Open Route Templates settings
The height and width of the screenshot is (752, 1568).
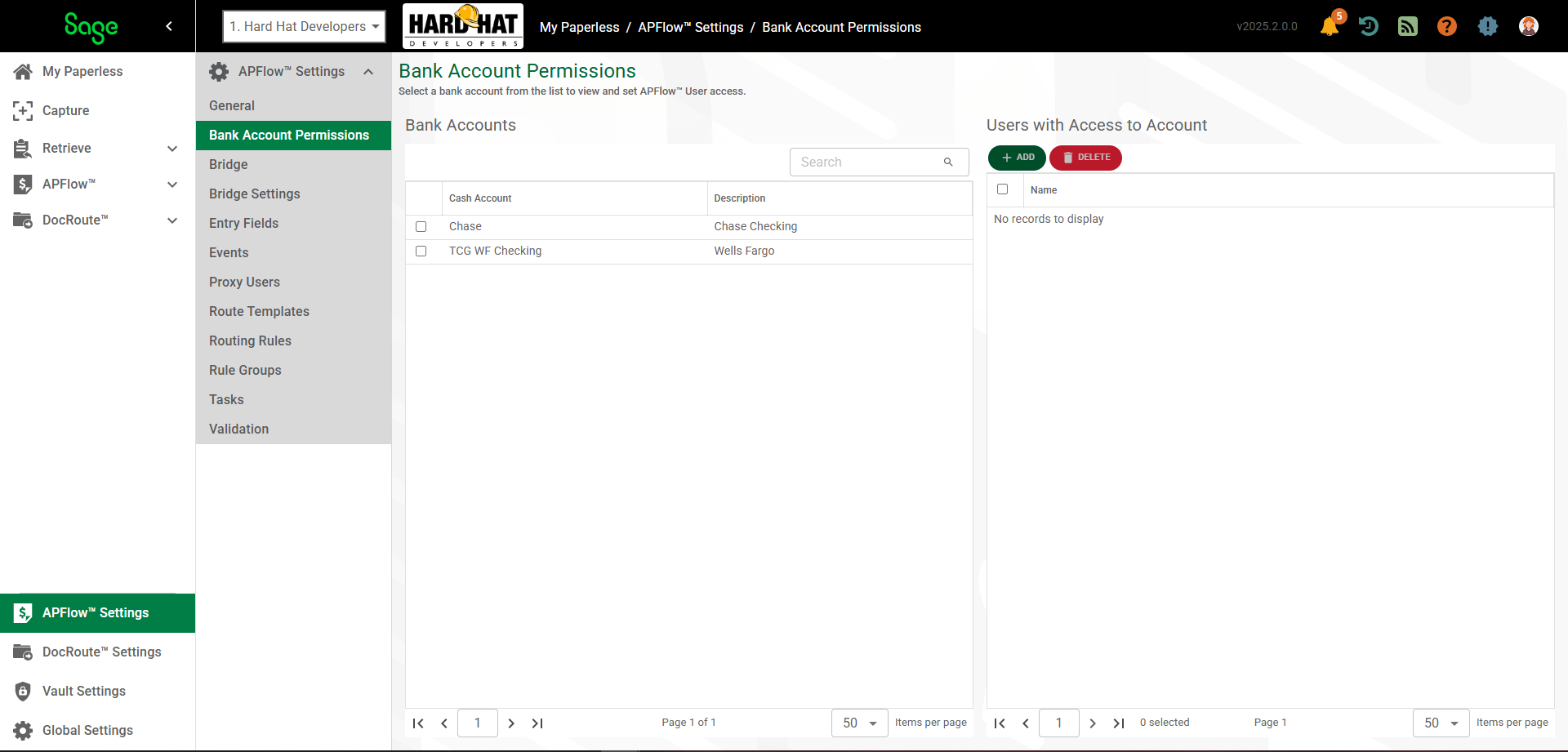point(259,311)
